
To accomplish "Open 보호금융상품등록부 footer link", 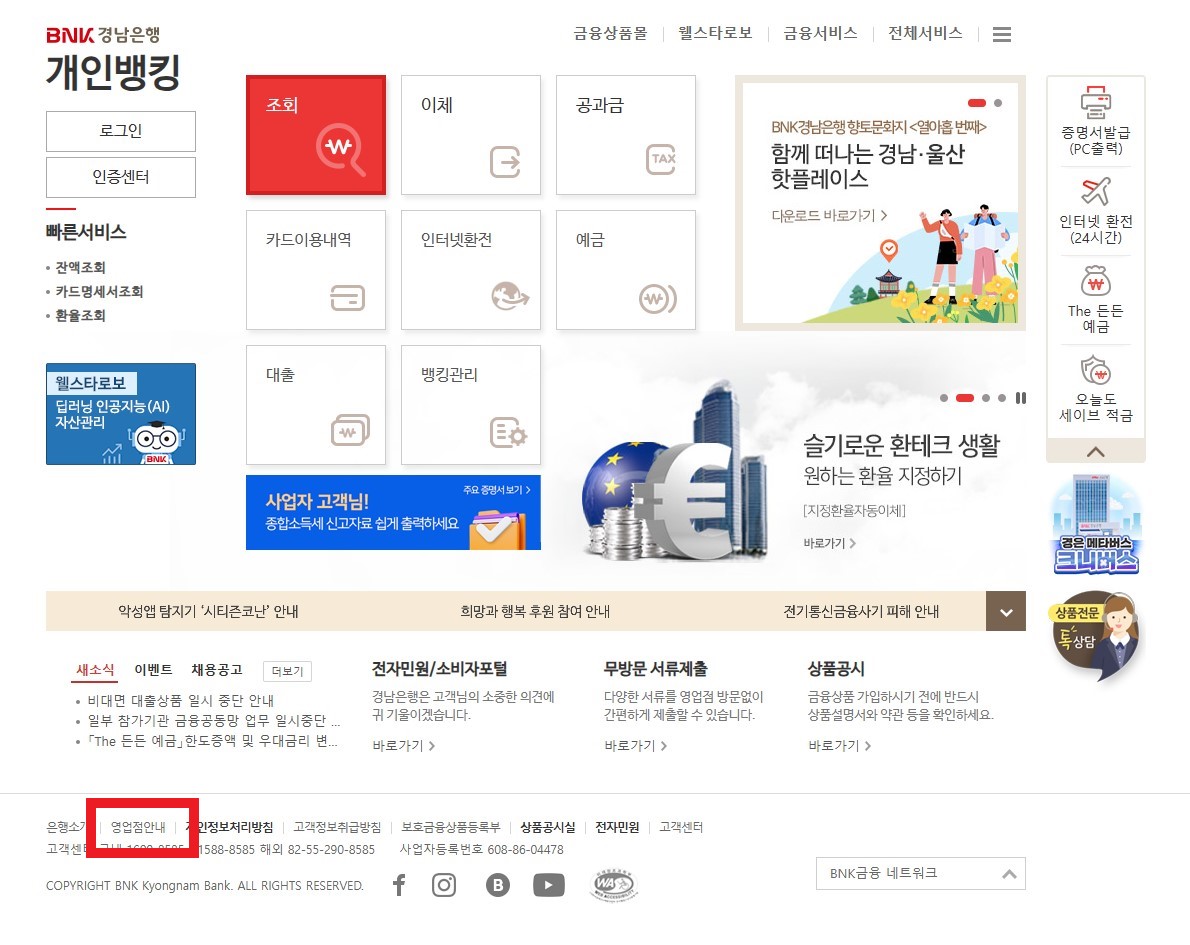I will point(451,827).
